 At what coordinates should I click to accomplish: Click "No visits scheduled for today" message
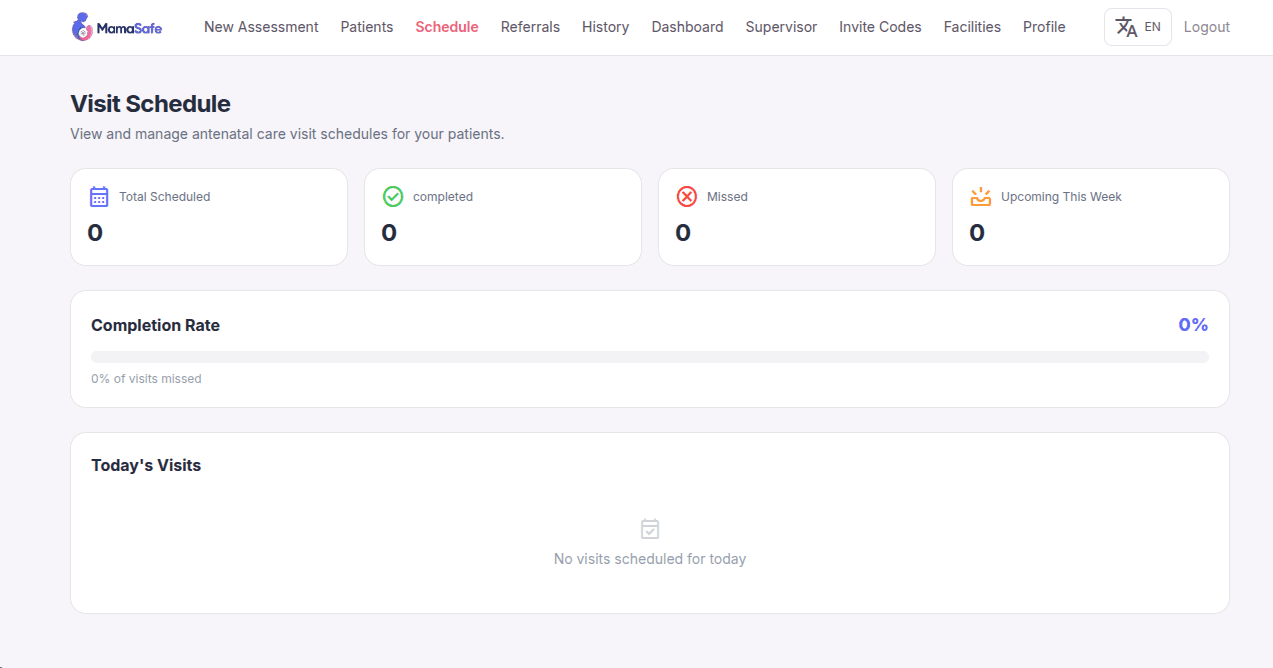pos(650,559)
